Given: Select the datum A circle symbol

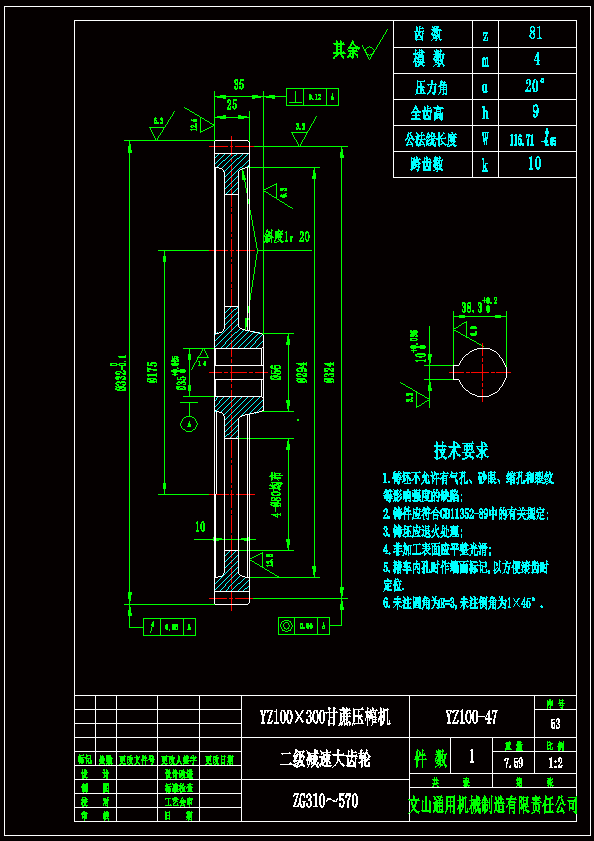Looking at the screenshot, I should (188, 423).
